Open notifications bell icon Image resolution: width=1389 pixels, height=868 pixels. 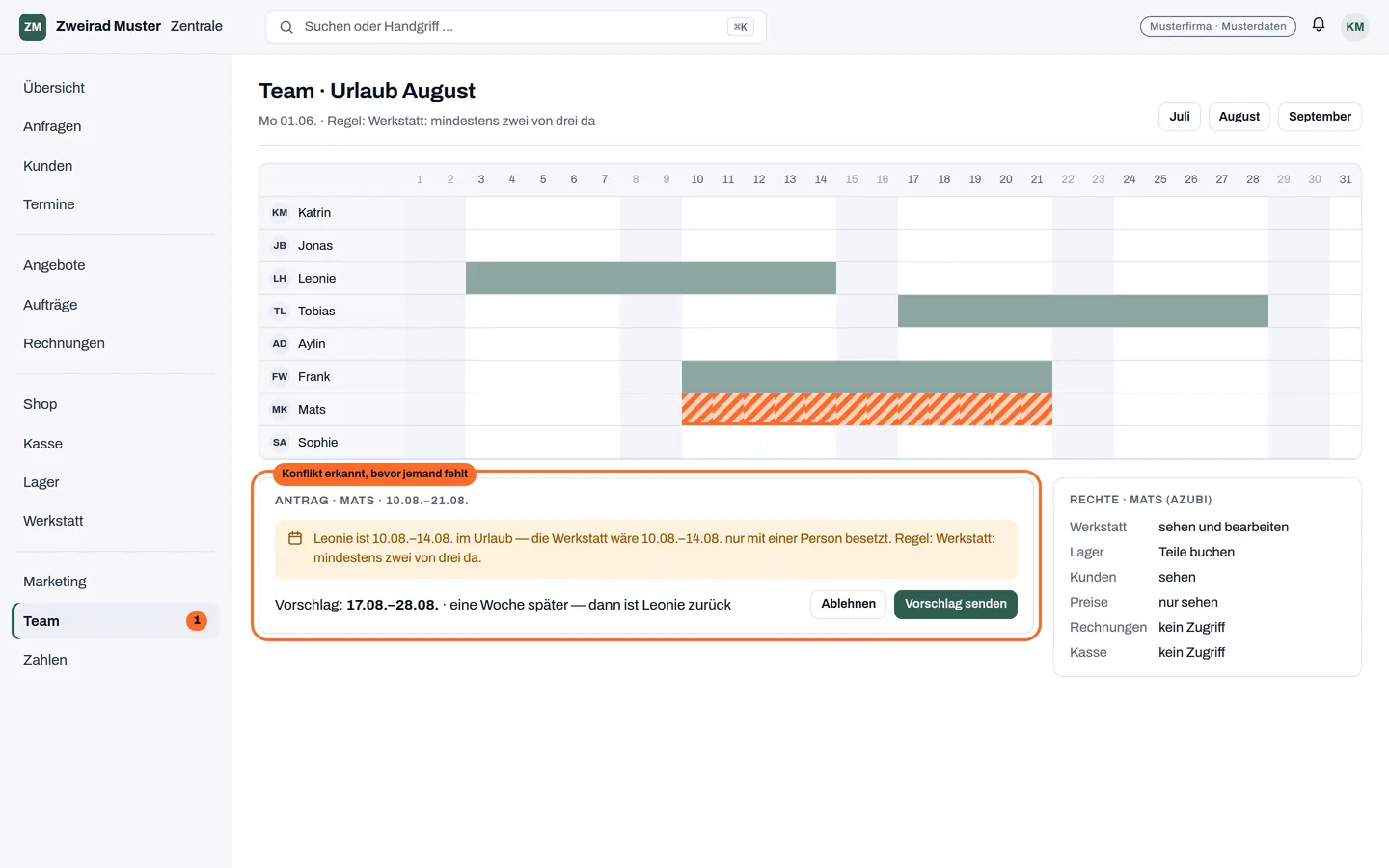(x=1319, y=25)
